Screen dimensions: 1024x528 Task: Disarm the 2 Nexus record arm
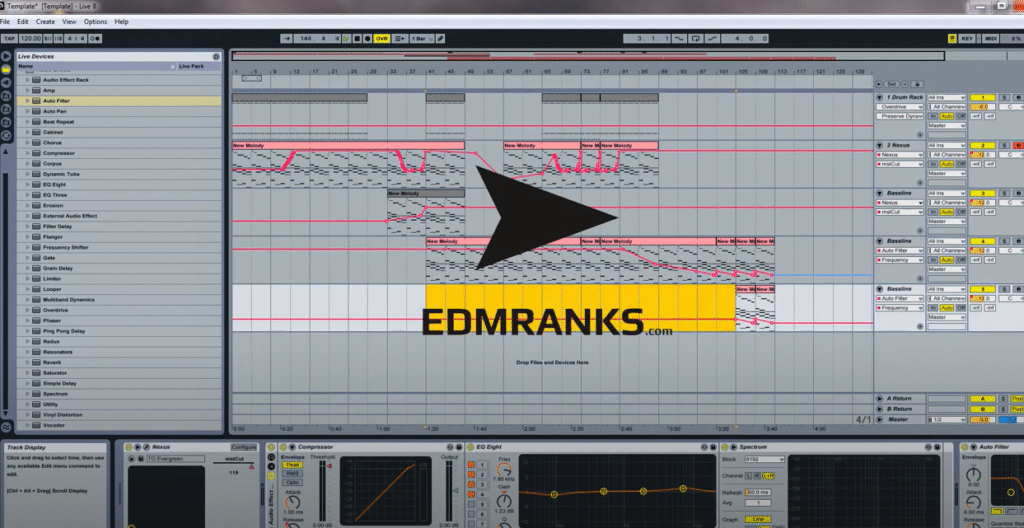[1019, 145]
